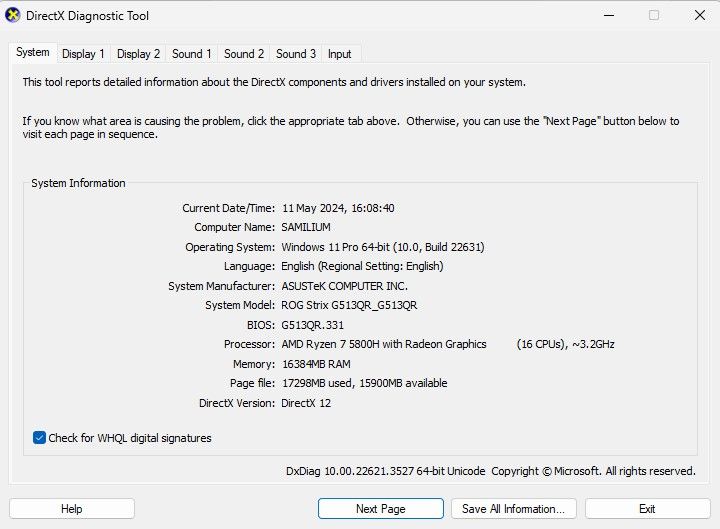Image resolution: width=720 pixels, height=529 pixels.
Task: Go to the Display 2 tab
Action: [x=138, y=54]
